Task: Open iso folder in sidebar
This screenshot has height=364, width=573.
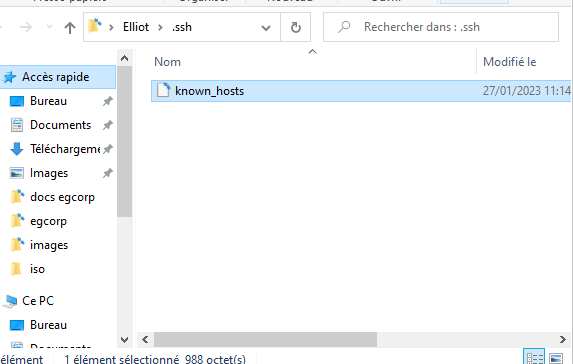Action: pos(37,269)
